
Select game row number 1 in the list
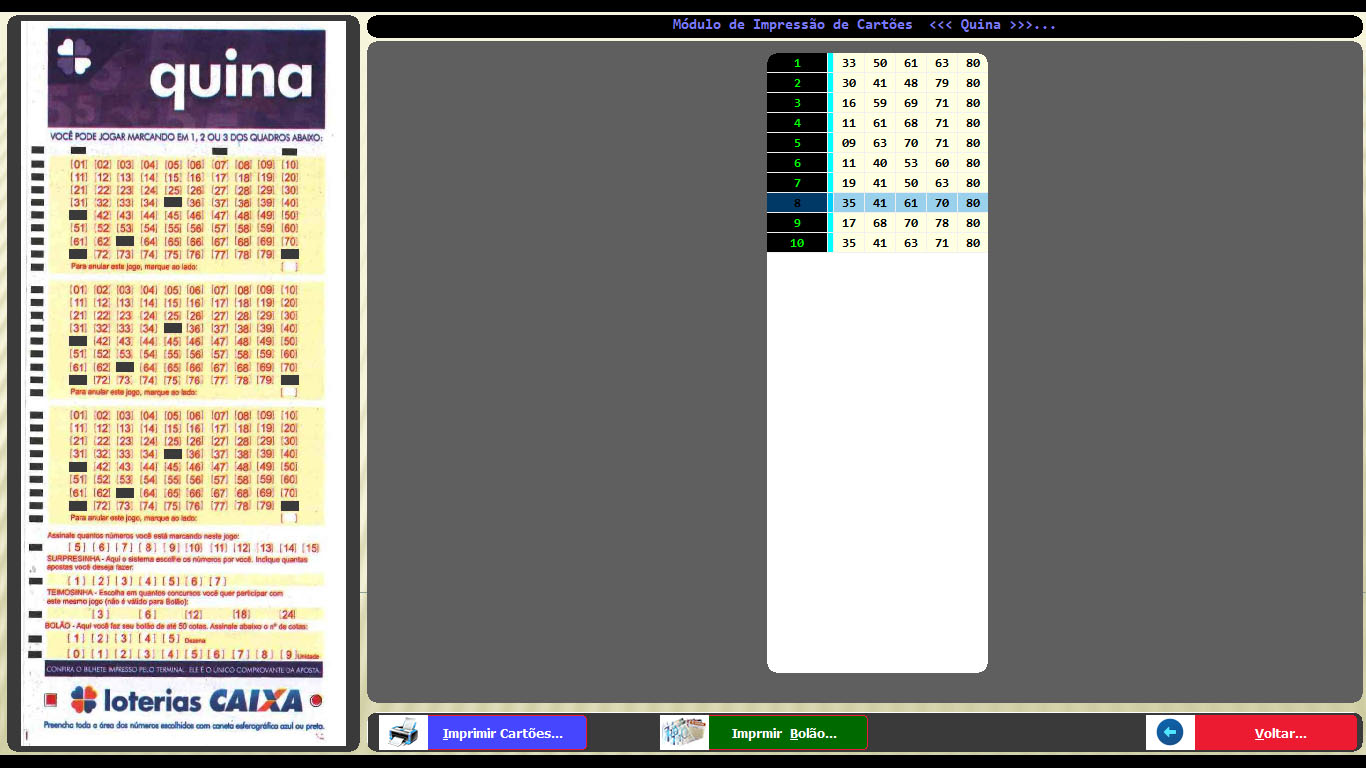(x=797, y=63)
